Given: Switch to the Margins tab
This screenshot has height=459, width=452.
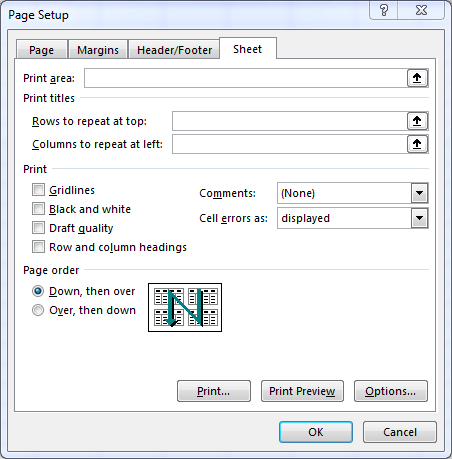Looking at the screenshot, I should (98, 50).
